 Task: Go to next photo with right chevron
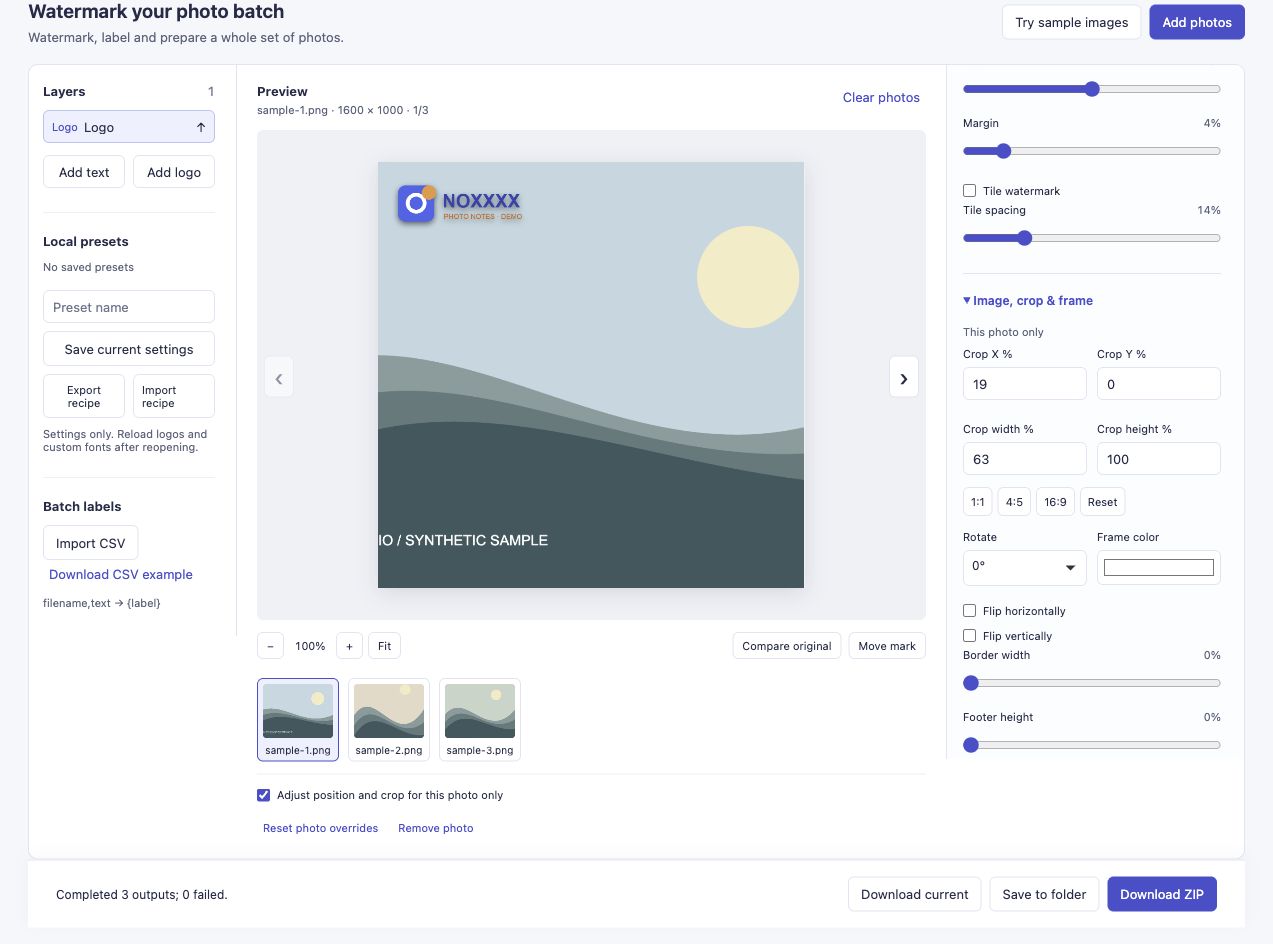point(904,377)
